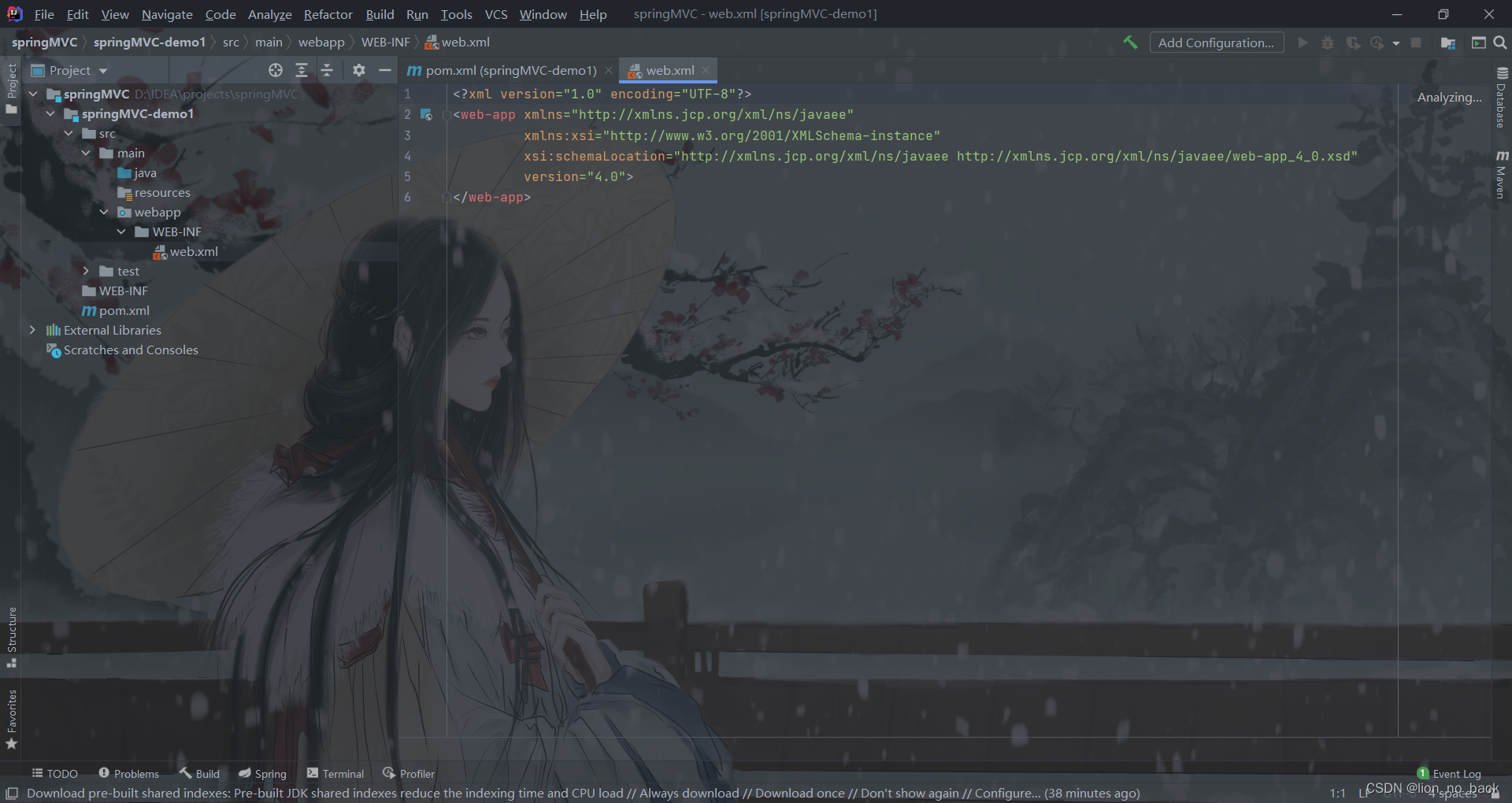This screenshot has height=803, width=1512.
Task: Click the gutter icon on line 2
Action: [426, 115]
